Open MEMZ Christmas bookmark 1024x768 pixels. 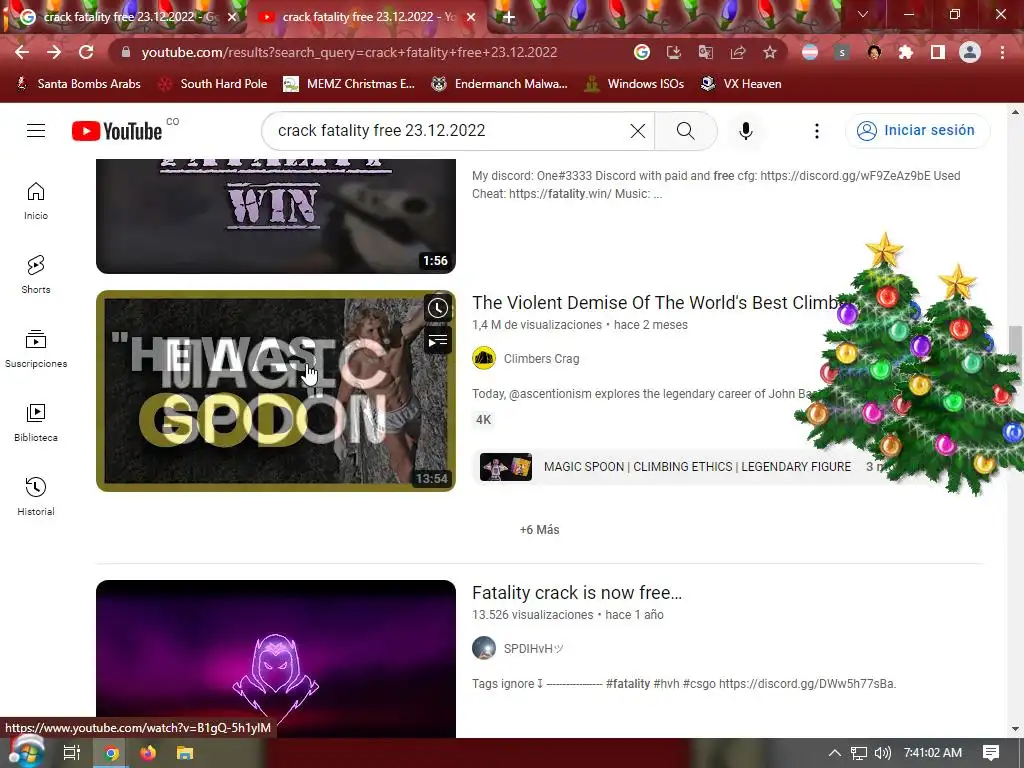349,84
